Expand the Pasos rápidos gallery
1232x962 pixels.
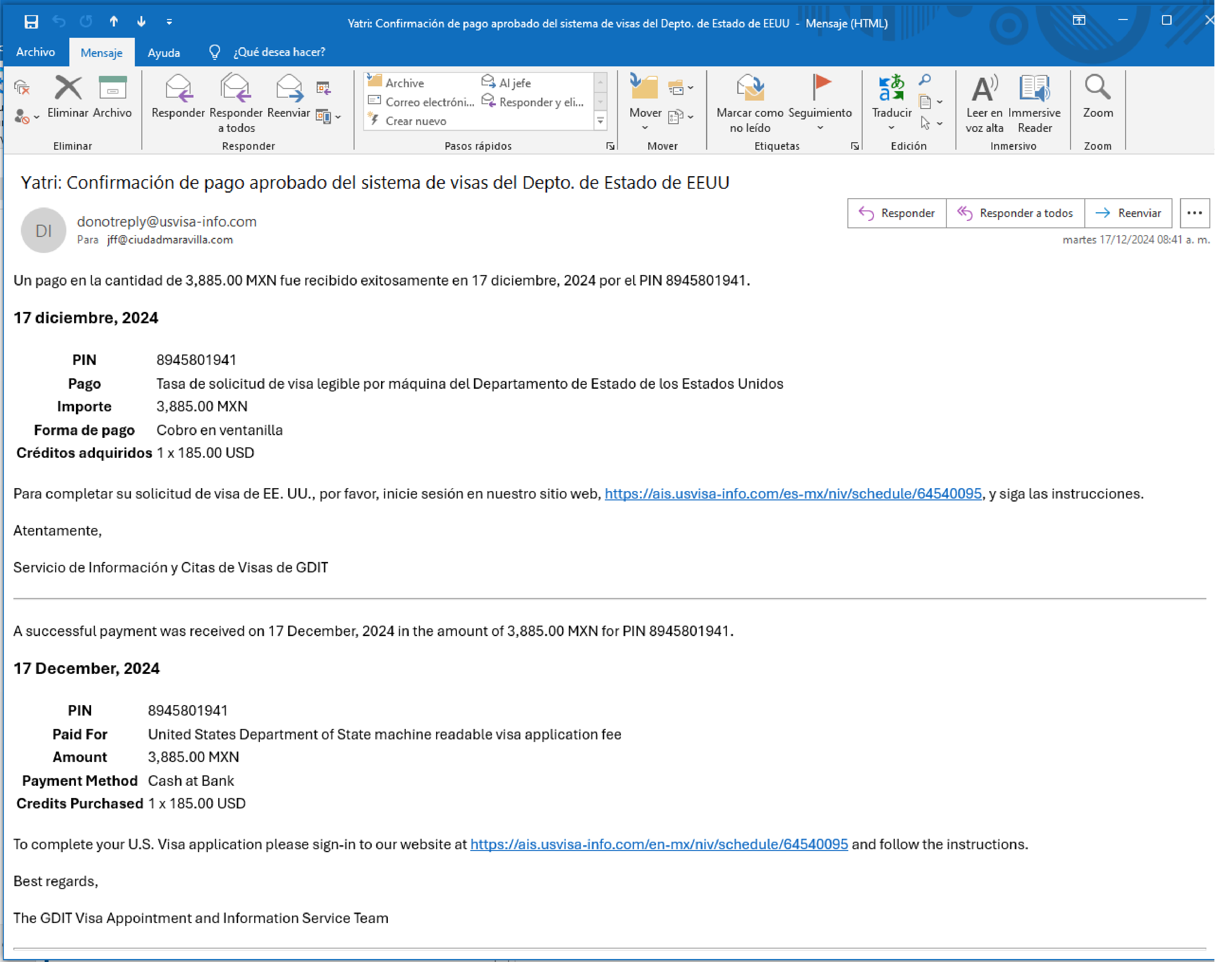(x=600, y=121)
